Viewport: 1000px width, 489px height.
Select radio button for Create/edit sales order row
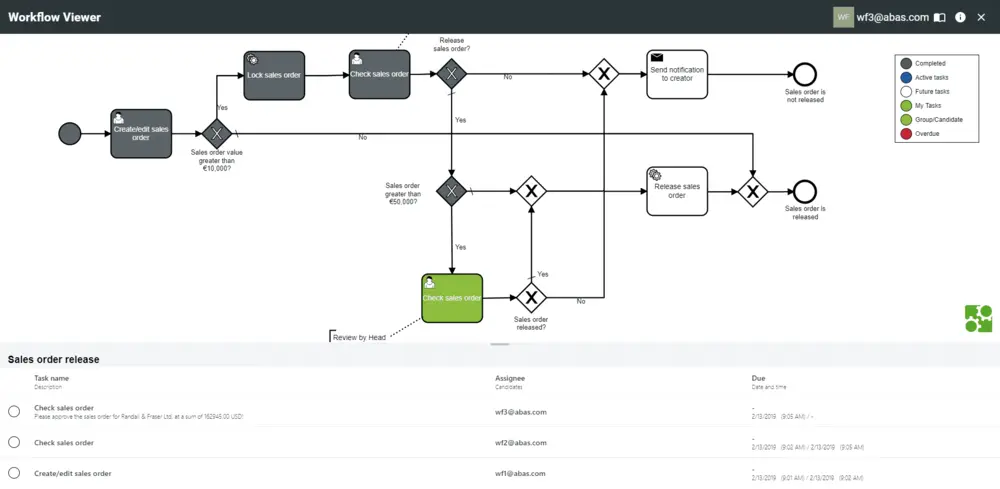click(14, 472)
